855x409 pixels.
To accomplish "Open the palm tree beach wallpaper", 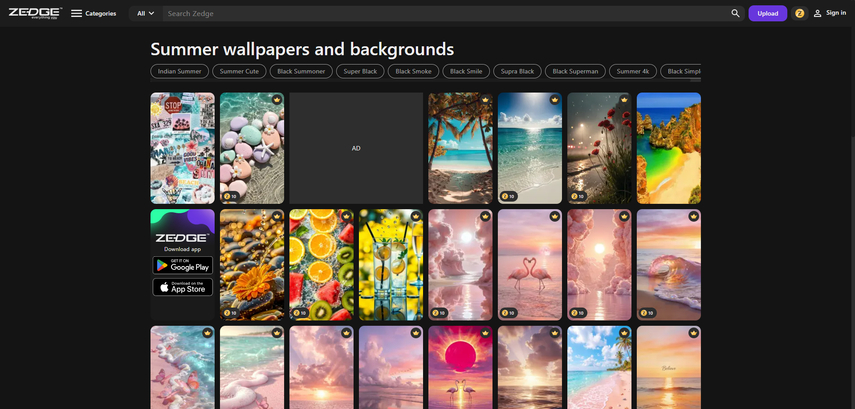I will click(x=460, y=148).
